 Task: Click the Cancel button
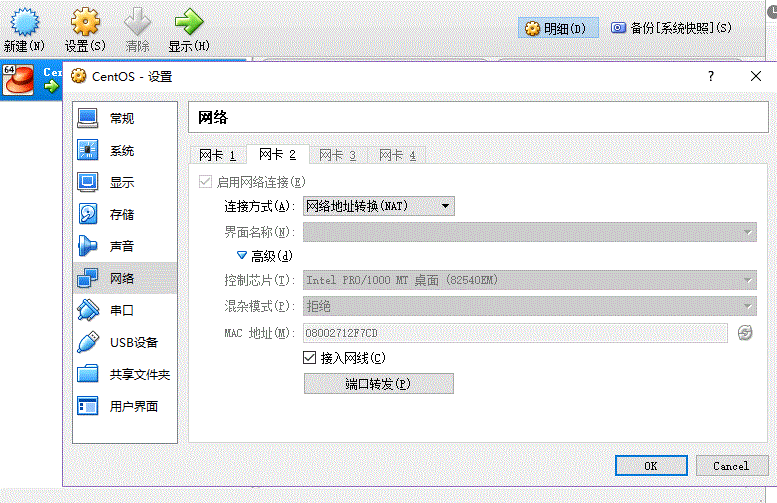point(732,466)
